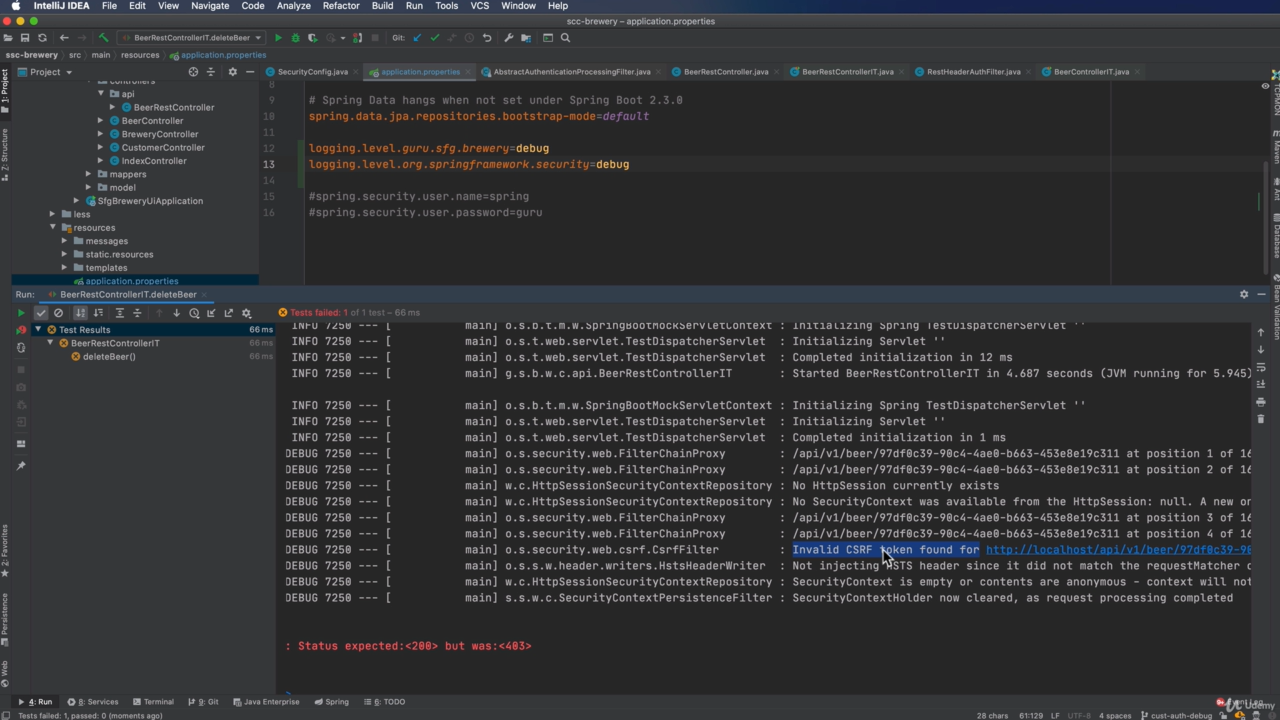1280x720 pixels.
Task: Click the Debug bug icon in toolbar
Action: pyautogui.click(x=295, y=38)
